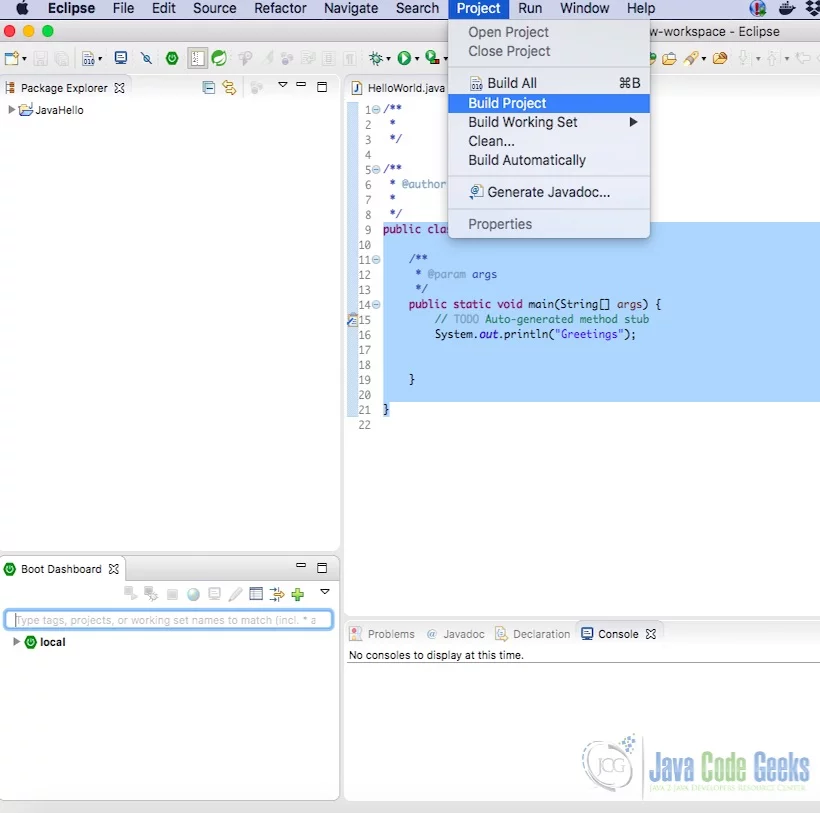Click the blue monitor console toolbar icon
The image size is (820, 813).
click(121, 58)
